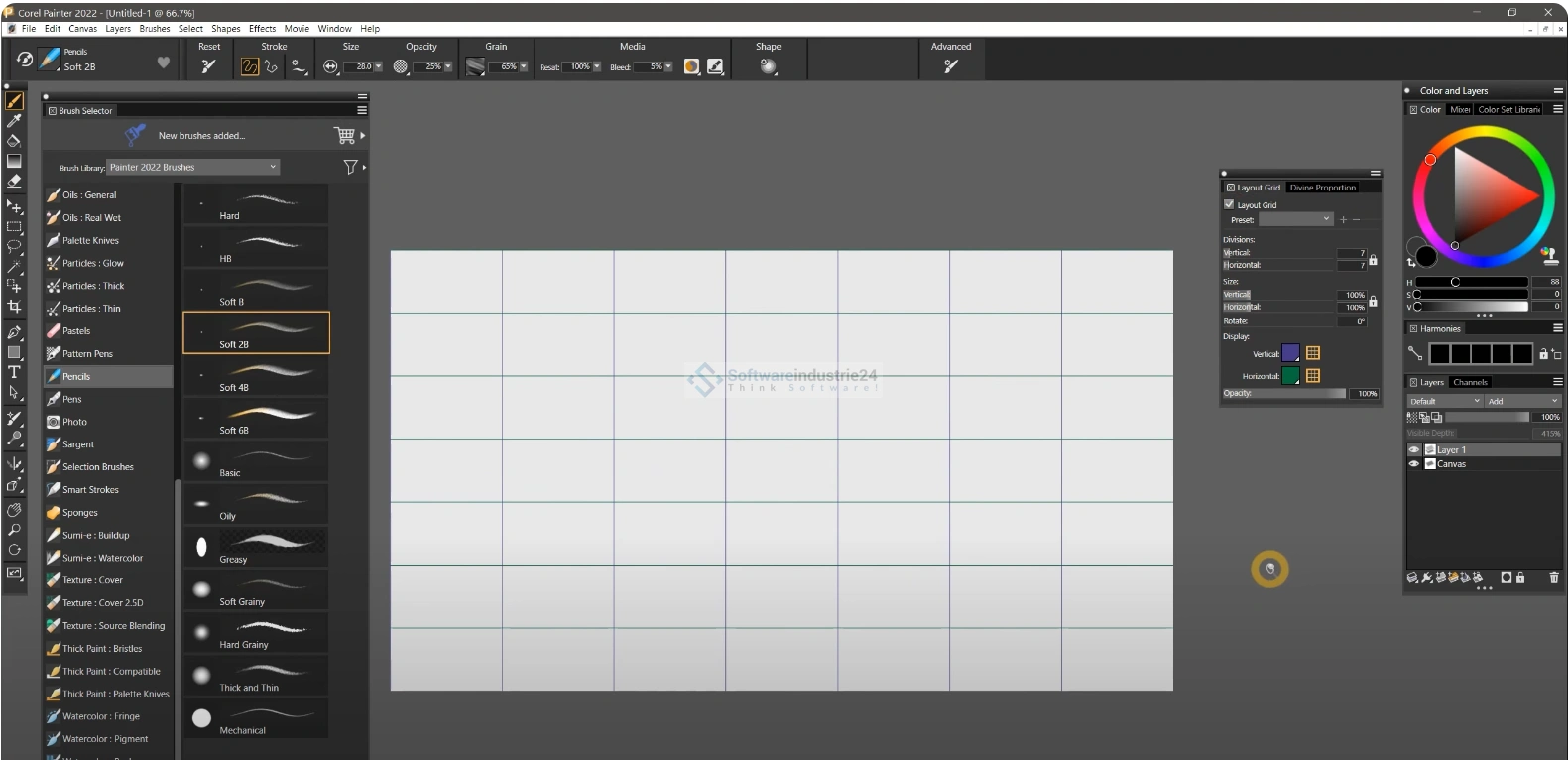This screenshot has width=1568, height=760.
Task: Open the Brush Library dropdown
Action: (x=193, y=167)
